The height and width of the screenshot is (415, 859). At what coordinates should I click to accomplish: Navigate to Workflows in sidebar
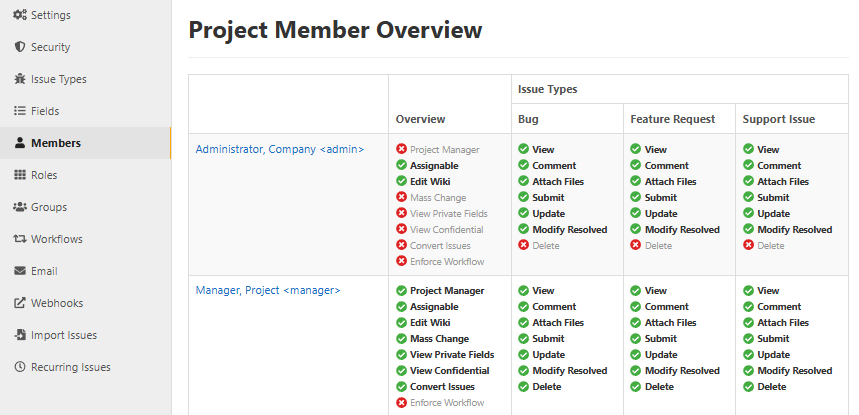(x=85, y=239)
